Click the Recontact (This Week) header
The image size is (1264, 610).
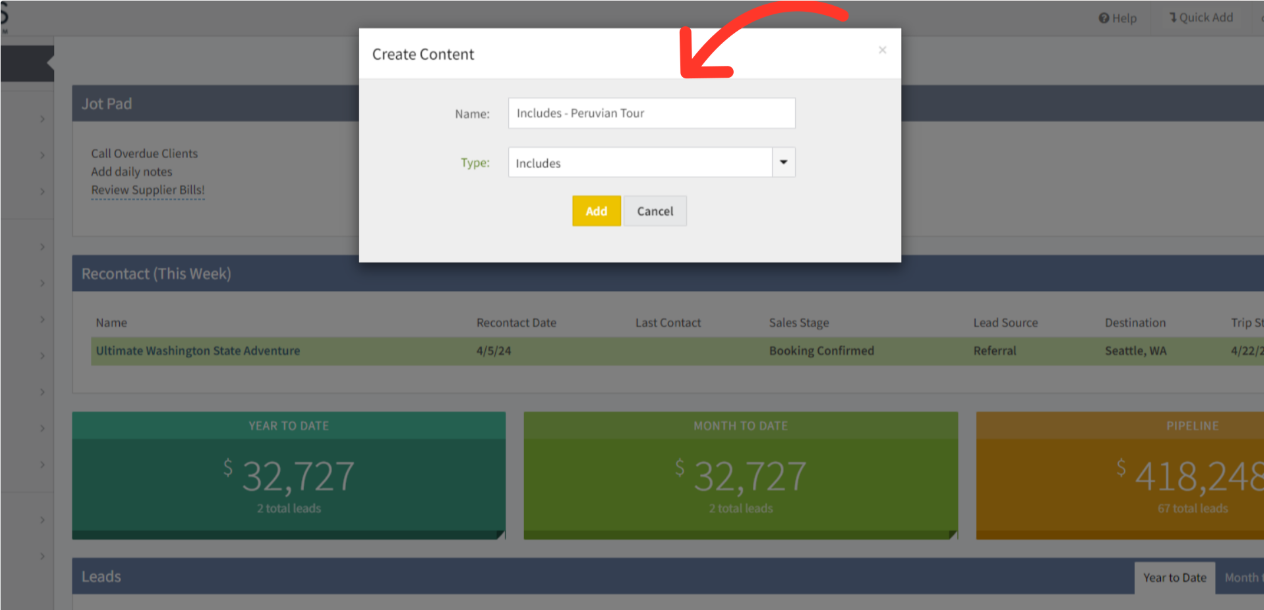click(668, 273)
